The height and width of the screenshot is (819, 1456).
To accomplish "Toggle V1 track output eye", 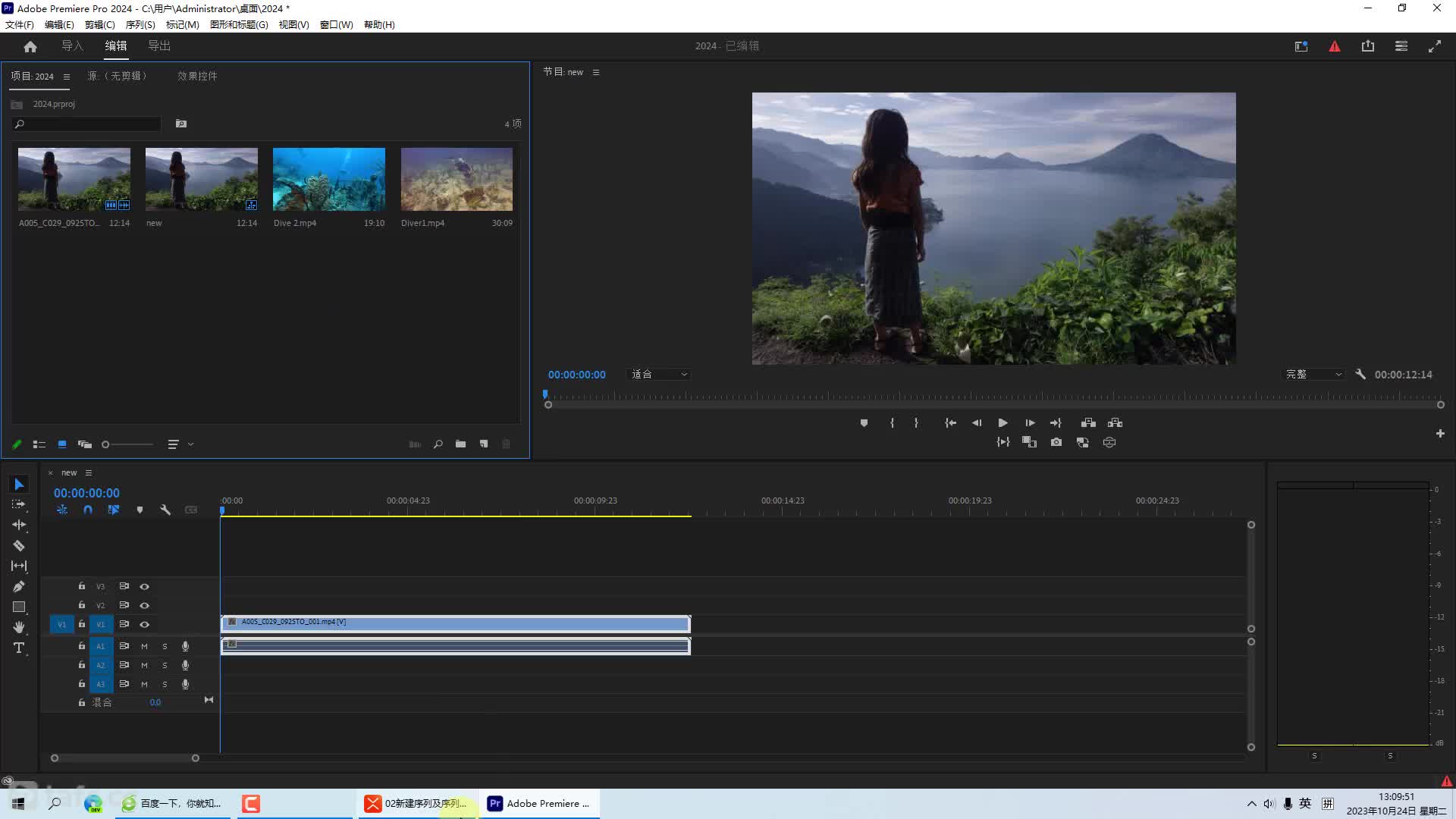I will (144, 625).
